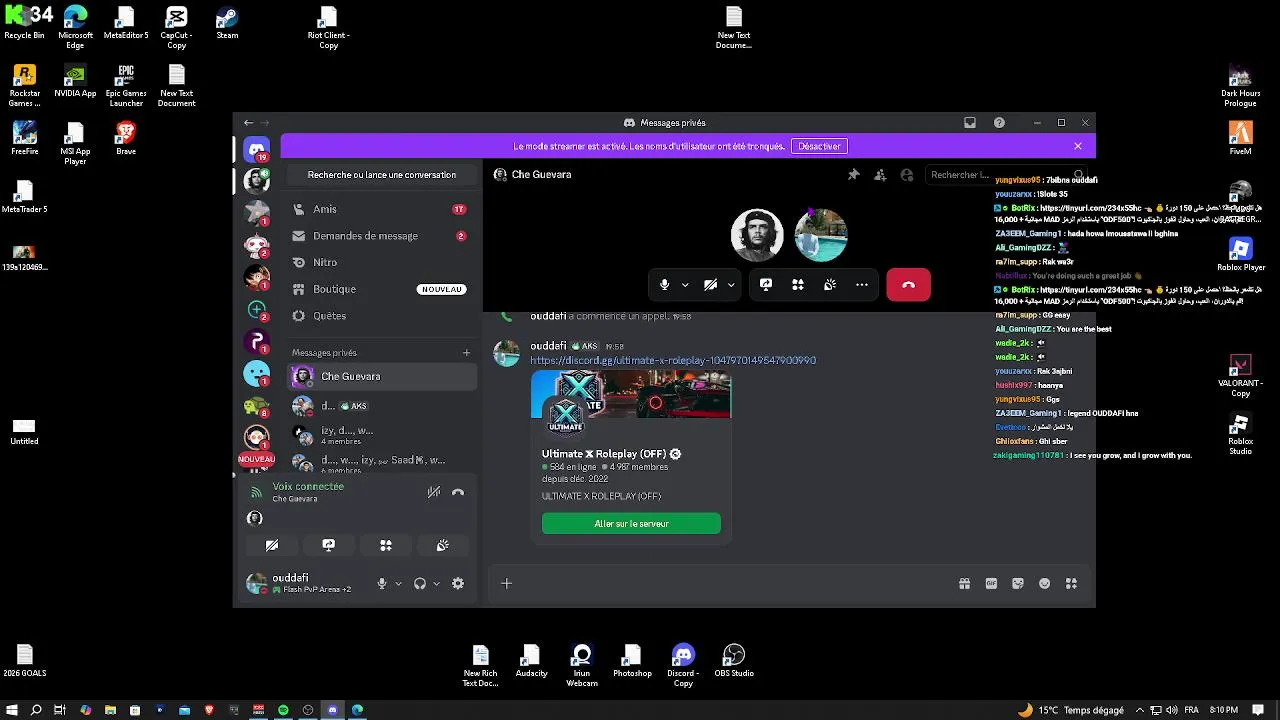Open user settings gear
Screen dimensions: 1280x720
(x=458, y=584)
